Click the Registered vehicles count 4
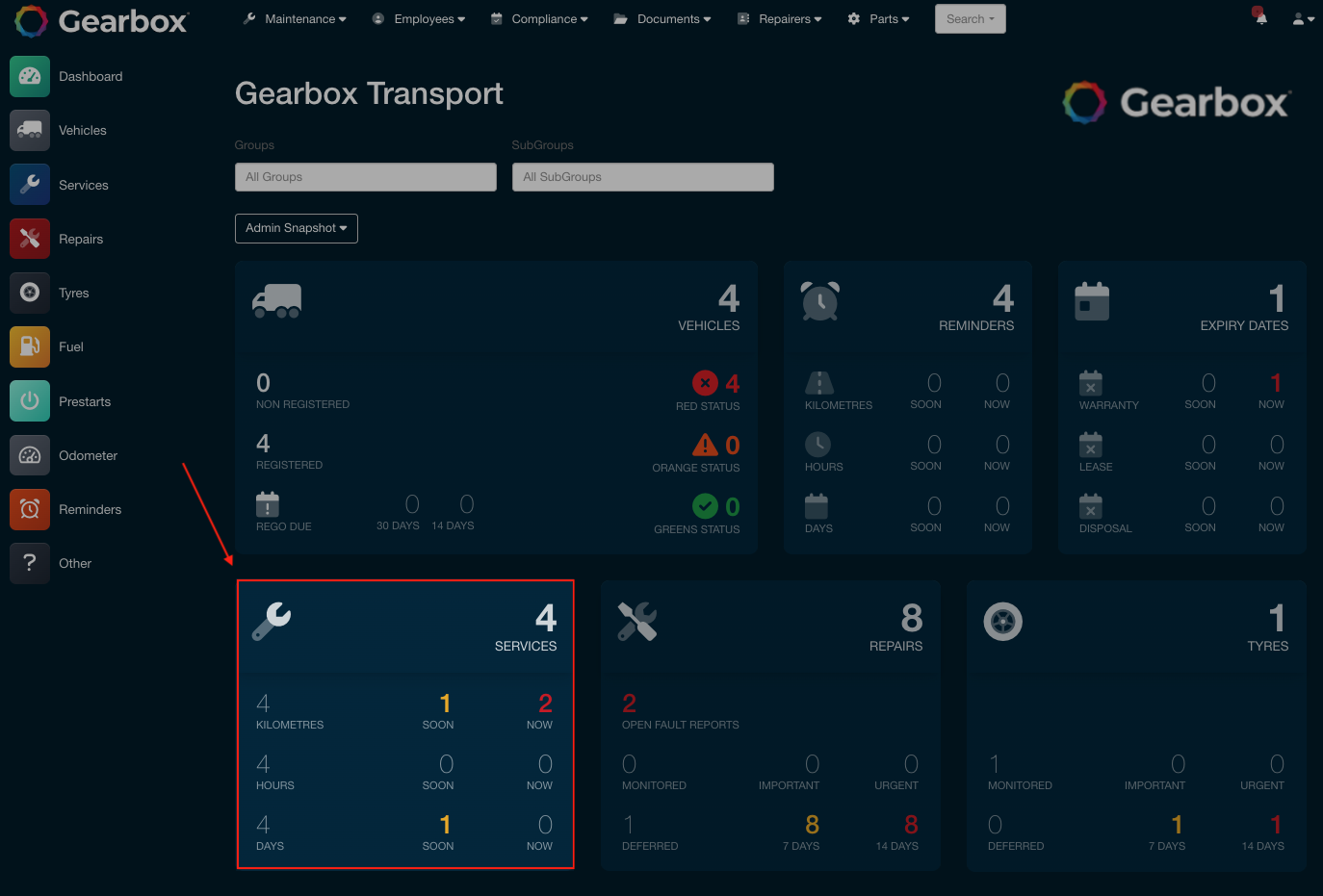 tap(263, 444)
